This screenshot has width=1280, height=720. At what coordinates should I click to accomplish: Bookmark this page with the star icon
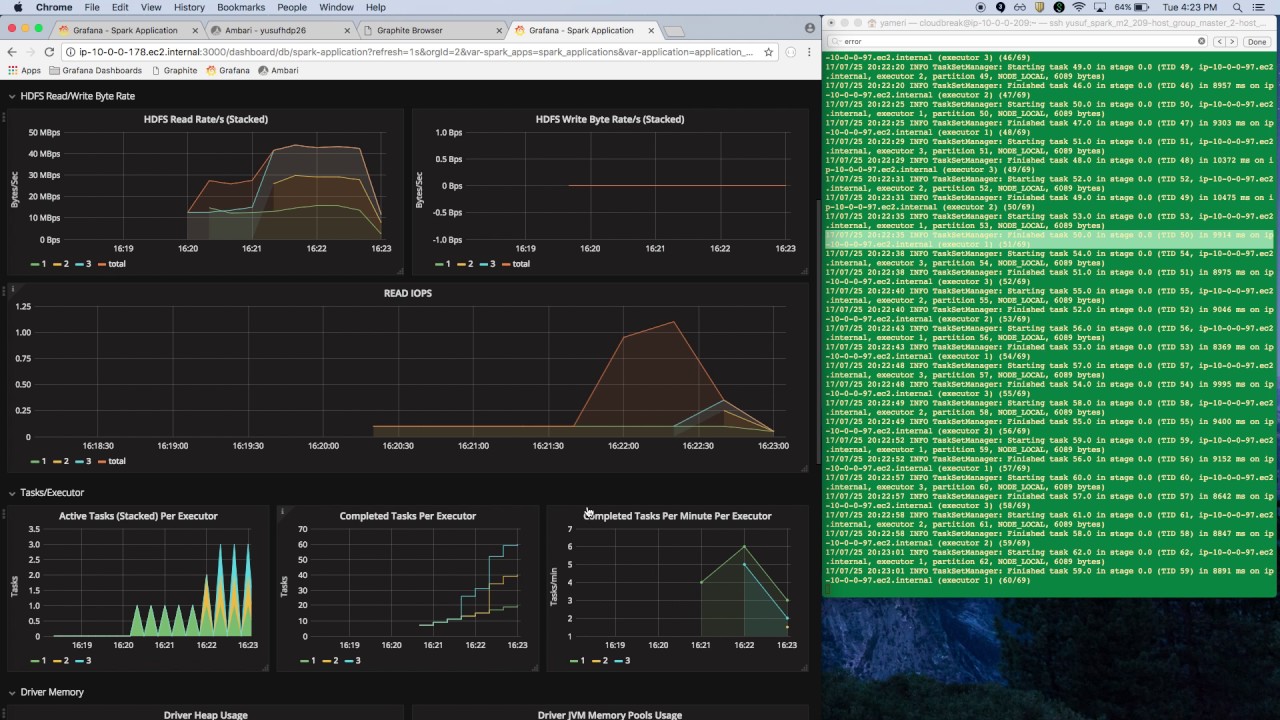768,52
